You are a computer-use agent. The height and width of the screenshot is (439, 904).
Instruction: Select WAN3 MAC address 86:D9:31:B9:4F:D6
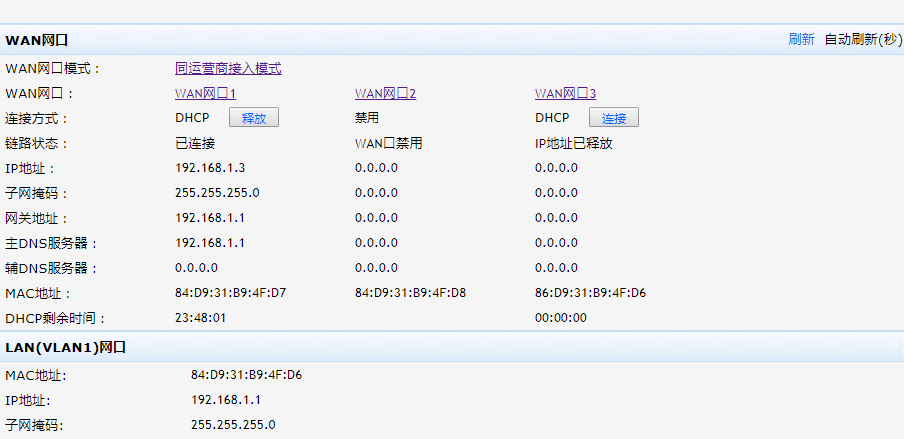tap(590, 293)
